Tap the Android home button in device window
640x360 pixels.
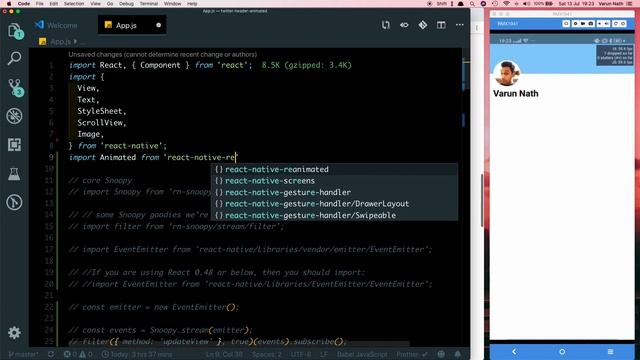click(562, 351)
